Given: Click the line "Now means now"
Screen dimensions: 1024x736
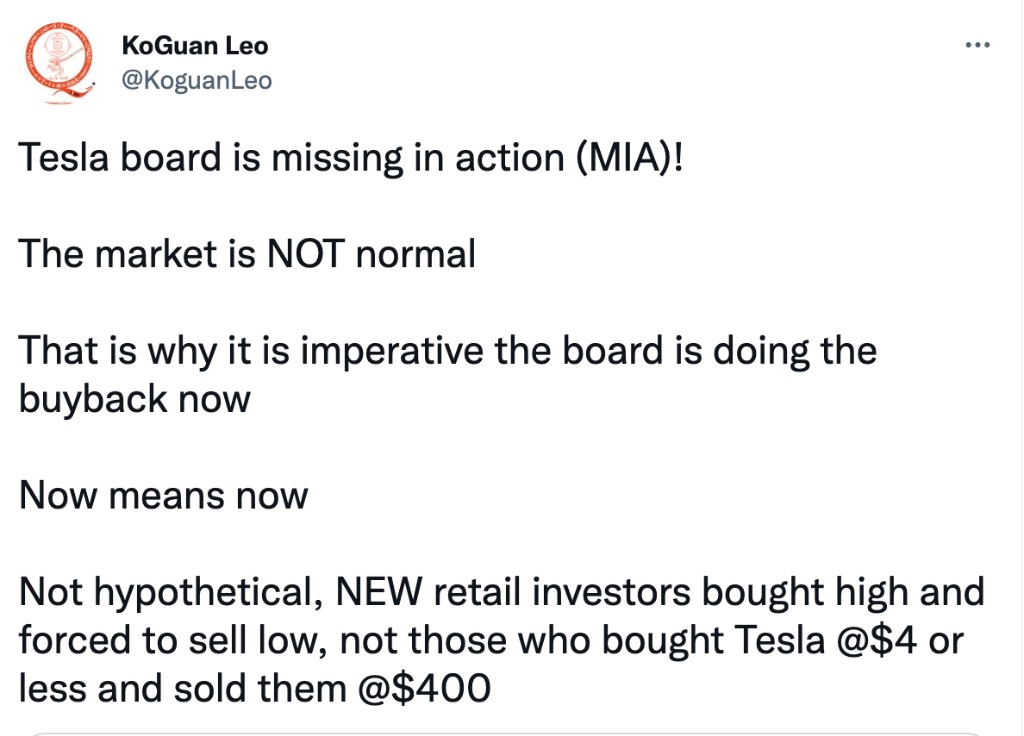Looking at the screenshot, I should point(163,495).
